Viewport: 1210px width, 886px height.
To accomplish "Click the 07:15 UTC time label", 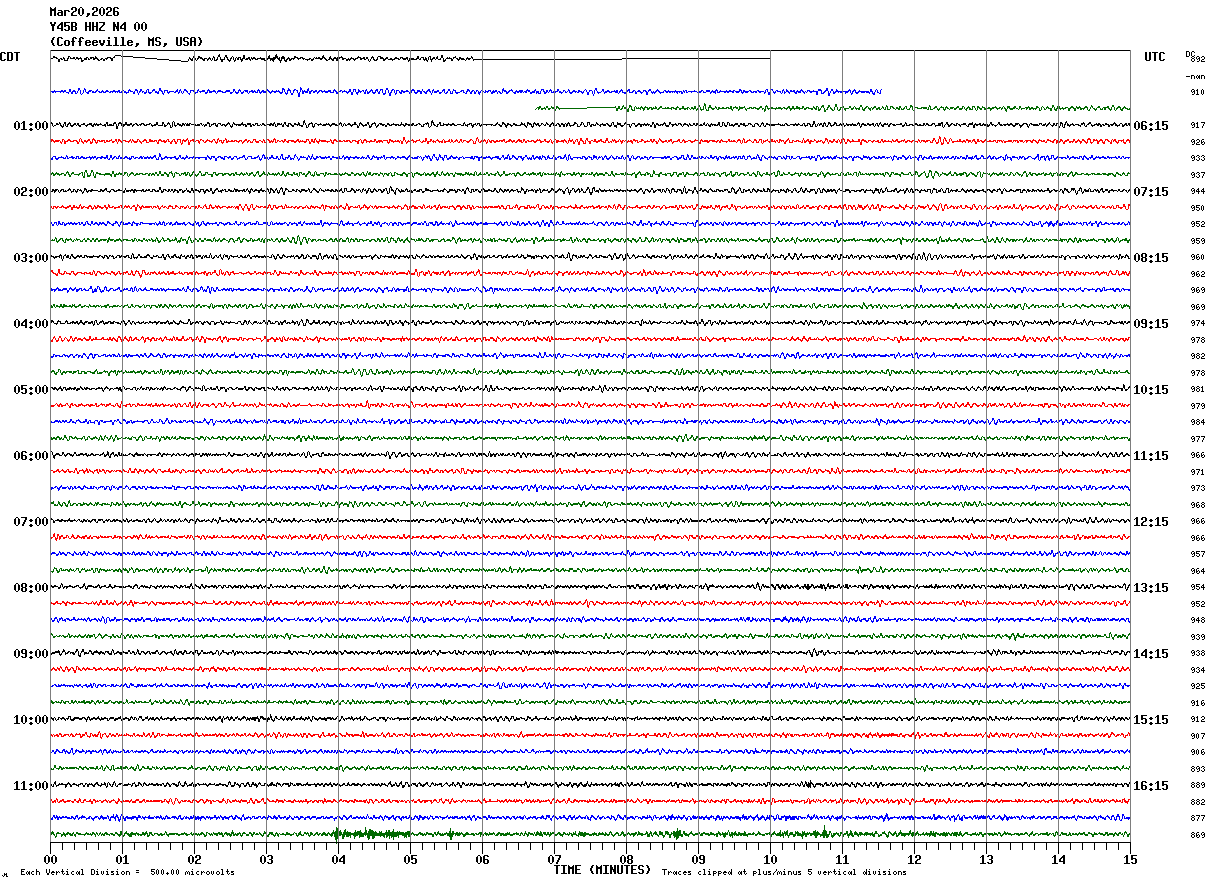I will point(1151,192).
